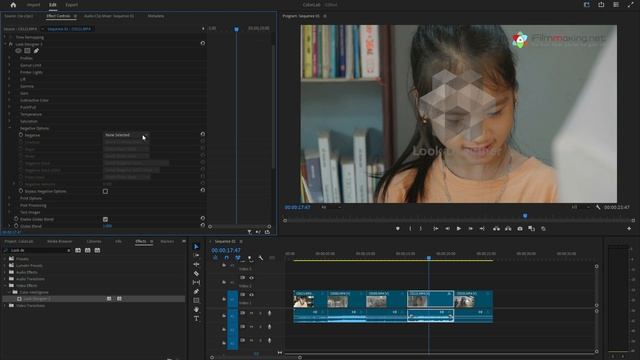Click the Quick Export share icon
The height and width of the screenshot is (360, 640).
pos(601,5)
